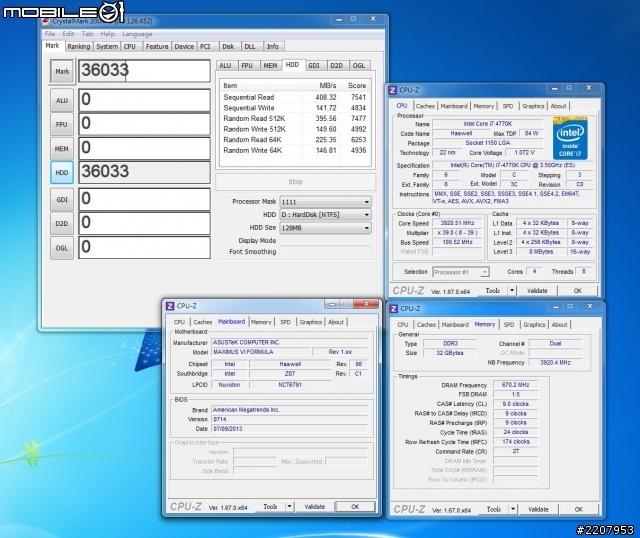Open the Processor Mask dropdown
Image resolution: width=640 pixels, height=538 pixels.
tap(325, 202)
